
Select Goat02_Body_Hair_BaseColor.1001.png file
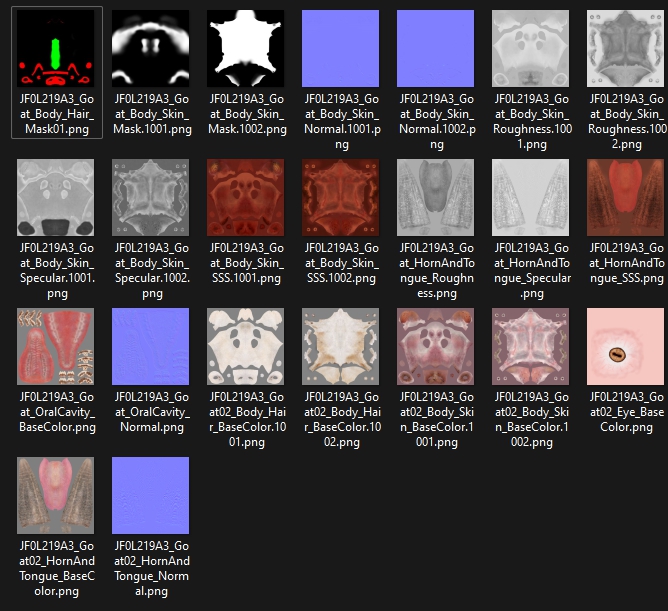pos(246,346)
